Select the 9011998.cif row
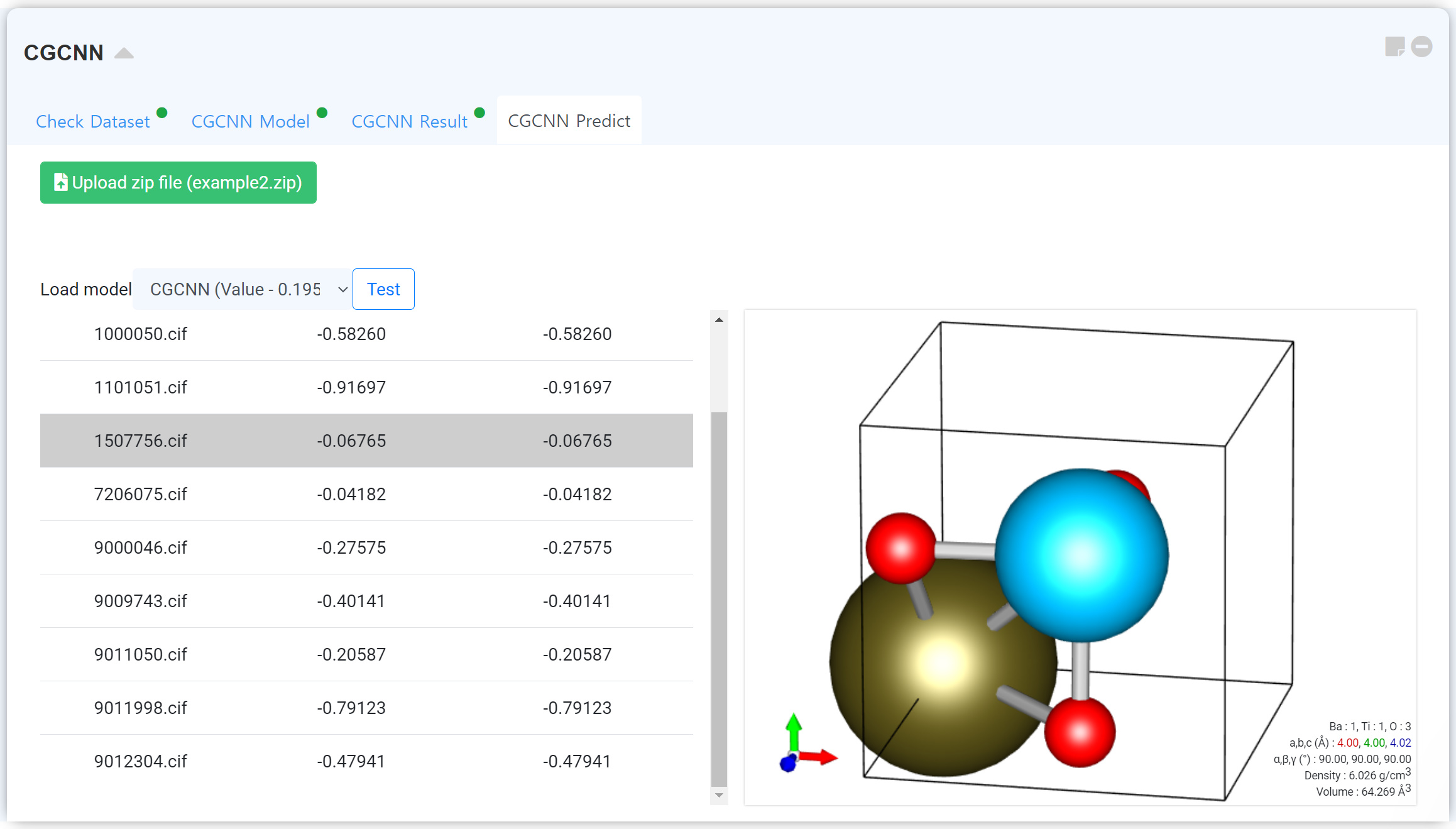This screenshot has width=1456, height=829. click(x=366, y=708)
